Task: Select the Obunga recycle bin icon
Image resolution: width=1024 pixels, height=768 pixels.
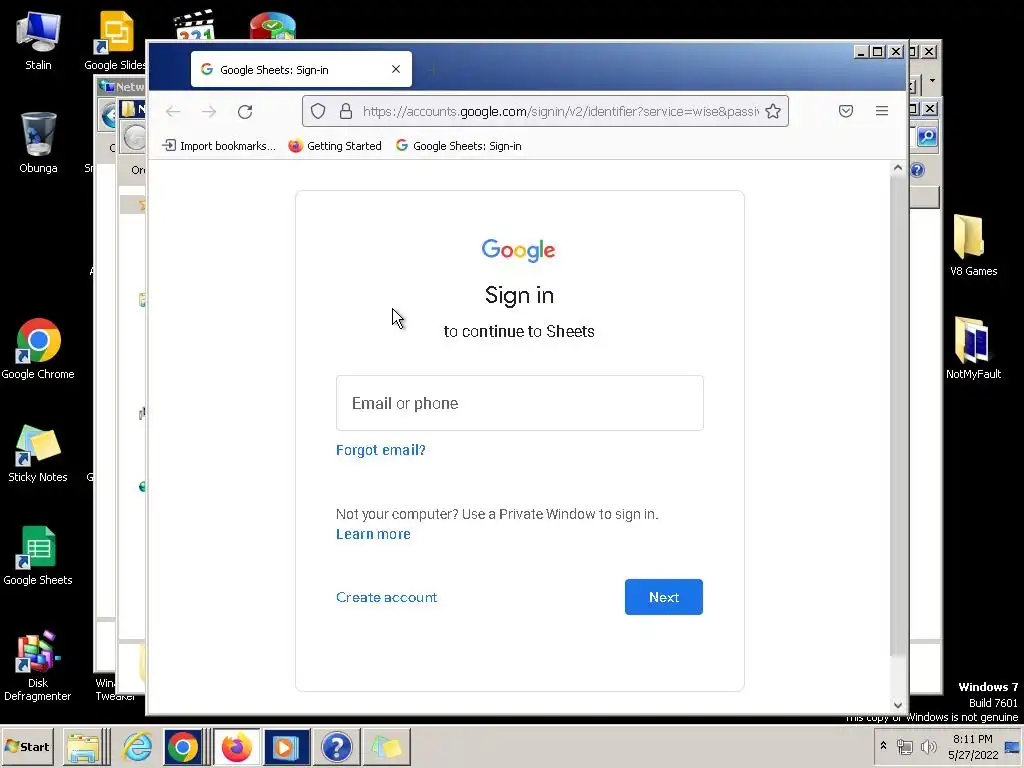Action: (x=38, y=142)
